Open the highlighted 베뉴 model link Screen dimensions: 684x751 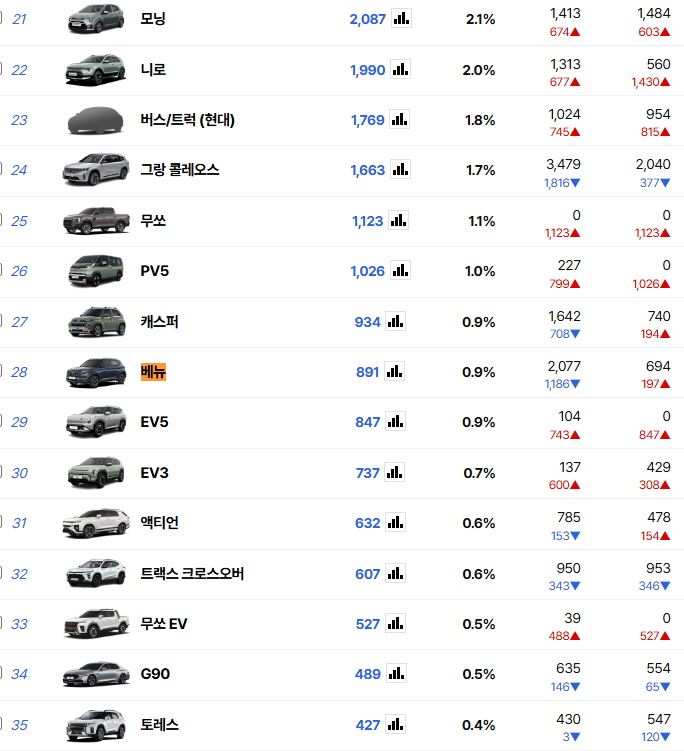153,372
